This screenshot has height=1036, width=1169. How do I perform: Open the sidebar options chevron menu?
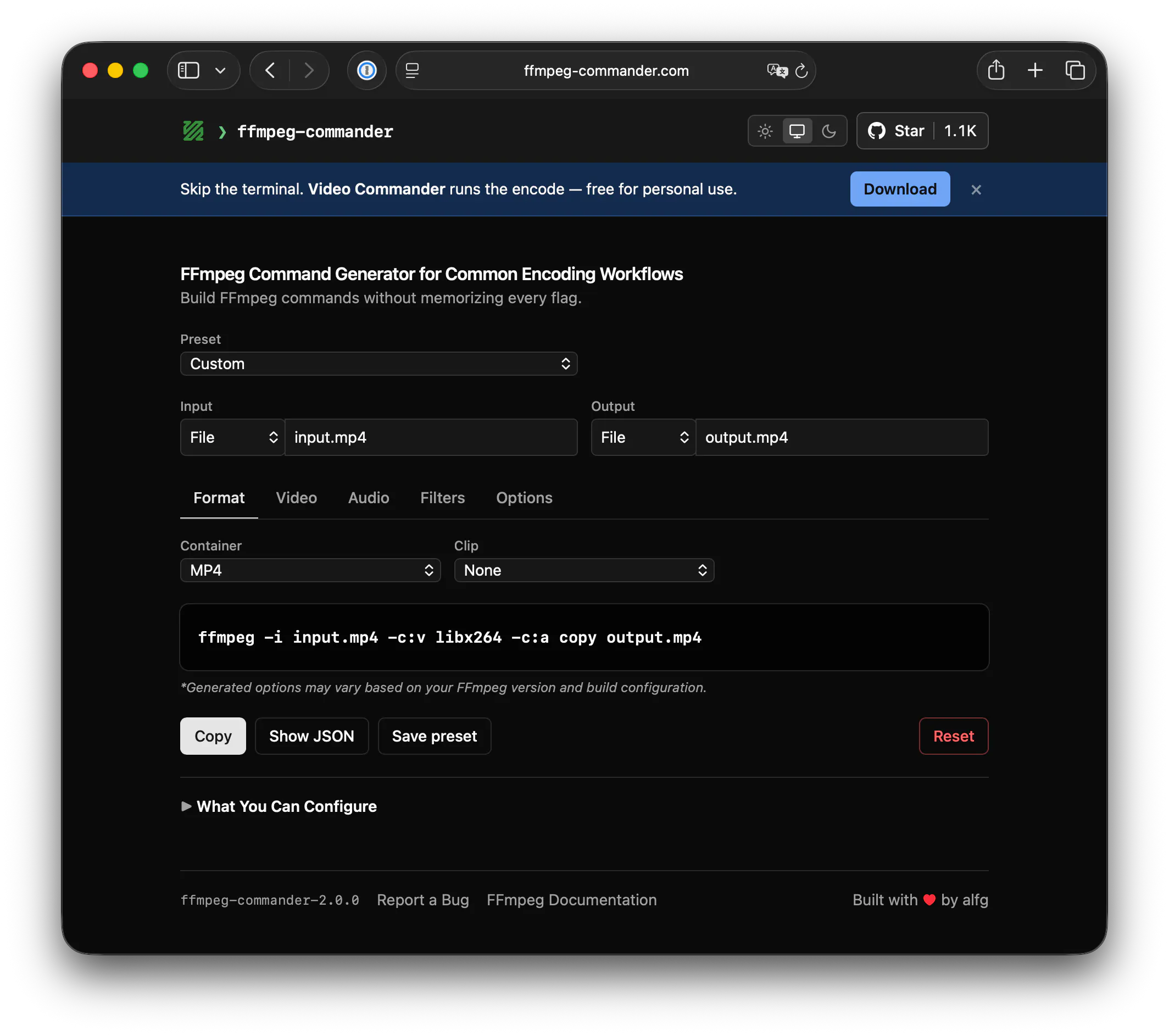coord(220,70)
